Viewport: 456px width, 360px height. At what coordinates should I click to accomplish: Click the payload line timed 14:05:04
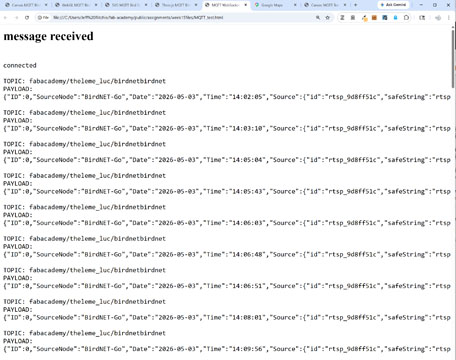[227, 160]
